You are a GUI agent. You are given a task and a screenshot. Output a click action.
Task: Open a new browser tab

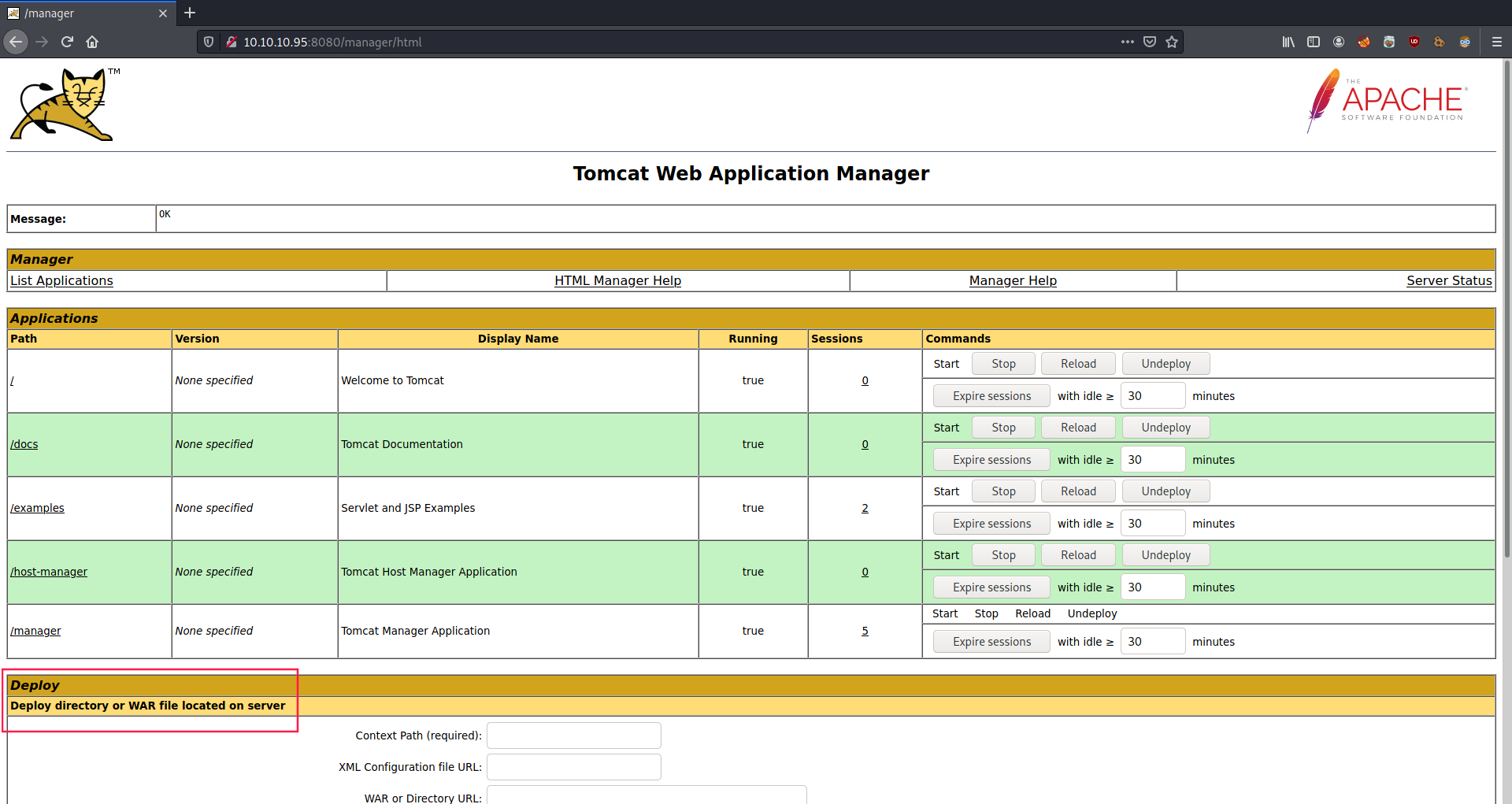coord(190,13)
